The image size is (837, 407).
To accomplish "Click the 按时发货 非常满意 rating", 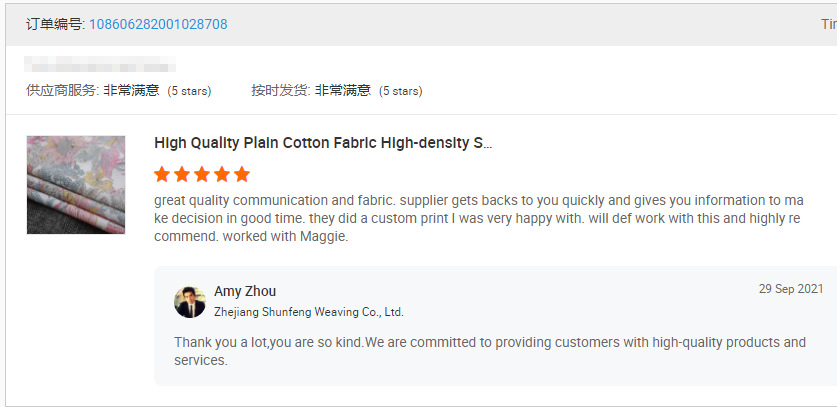I will pyautogui.click(x=310, y=90).
